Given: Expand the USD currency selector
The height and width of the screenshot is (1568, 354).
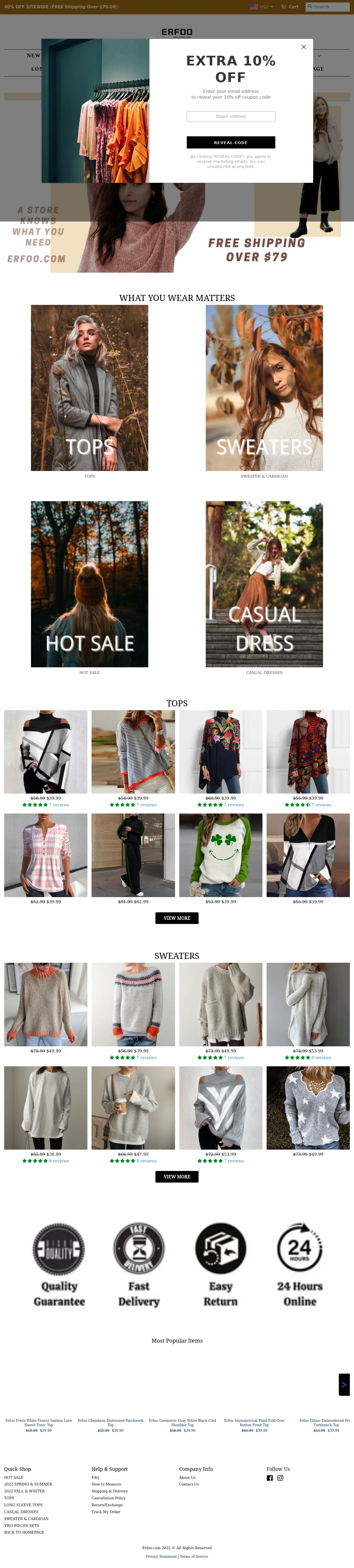Looking at the screenshot, I should [x=262, y=7].
